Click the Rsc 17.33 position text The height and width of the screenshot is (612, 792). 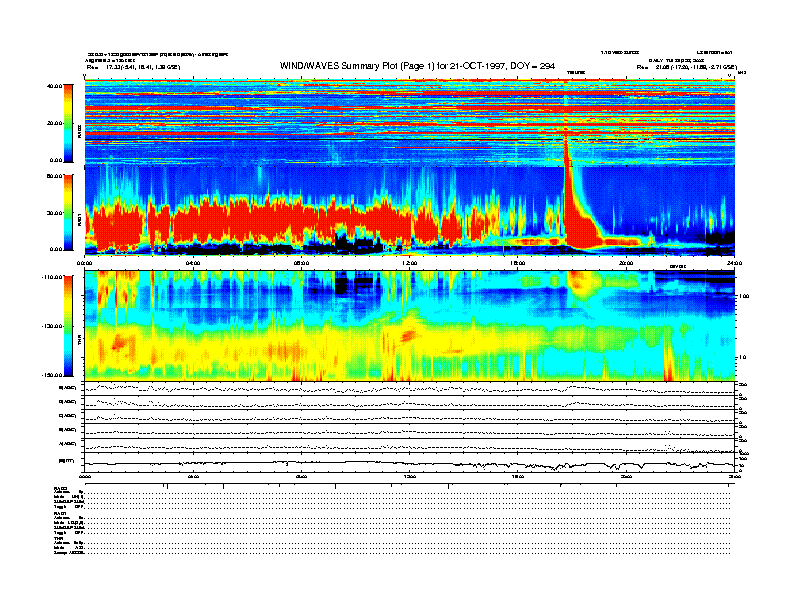pos(133,67)
